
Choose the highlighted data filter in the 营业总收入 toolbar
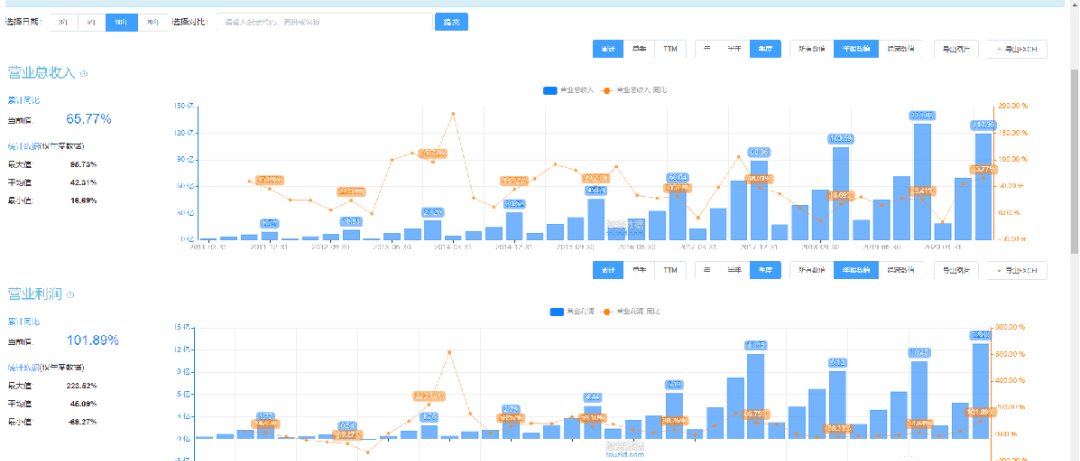click(856, 49)
